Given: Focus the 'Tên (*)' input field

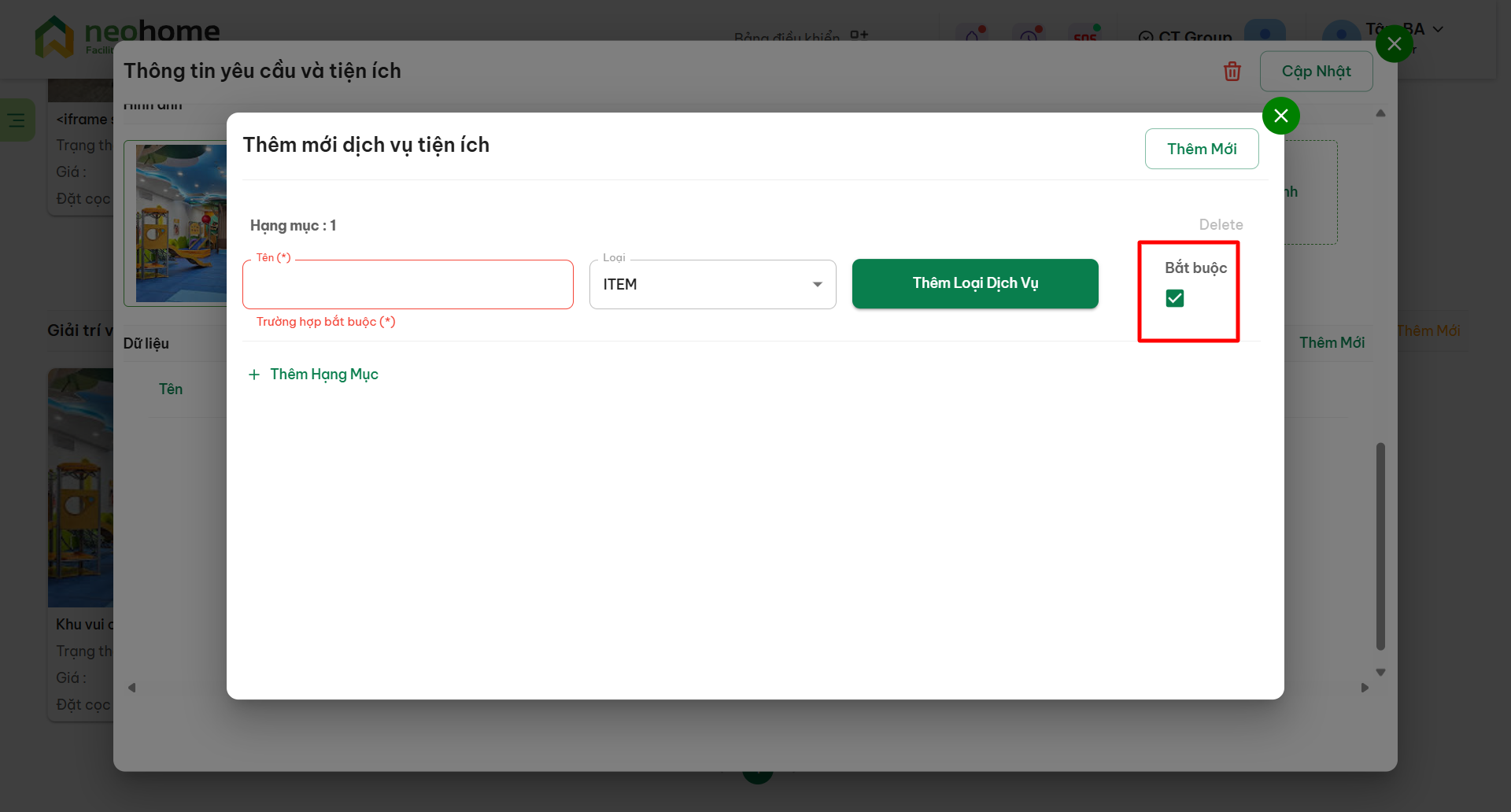Looking at the screenshot, I should [x=408, y=285].
